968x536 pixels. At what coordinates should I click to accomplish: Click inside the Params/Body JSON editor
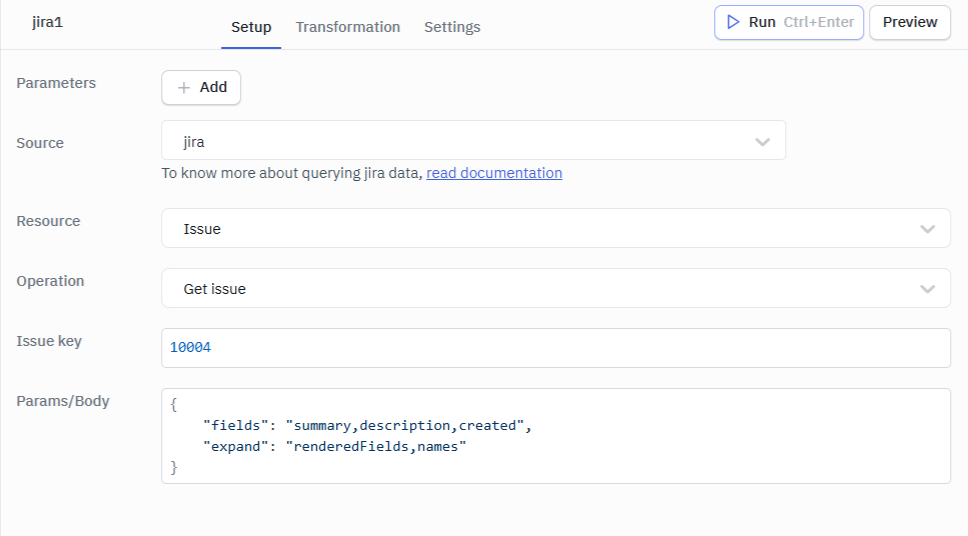(556, 436)
